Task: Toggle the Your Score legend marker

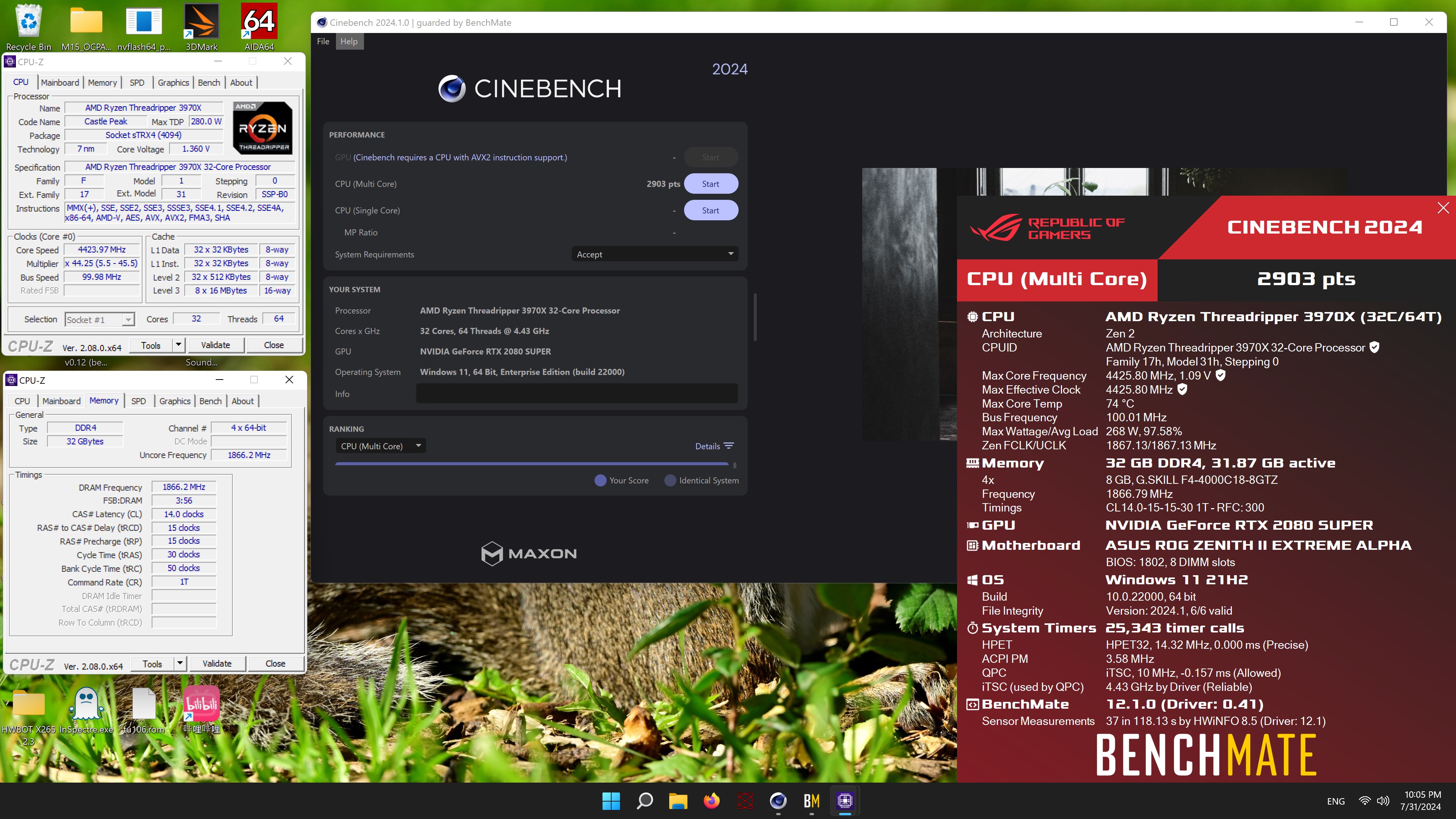Action: click(x=600, y=480)
